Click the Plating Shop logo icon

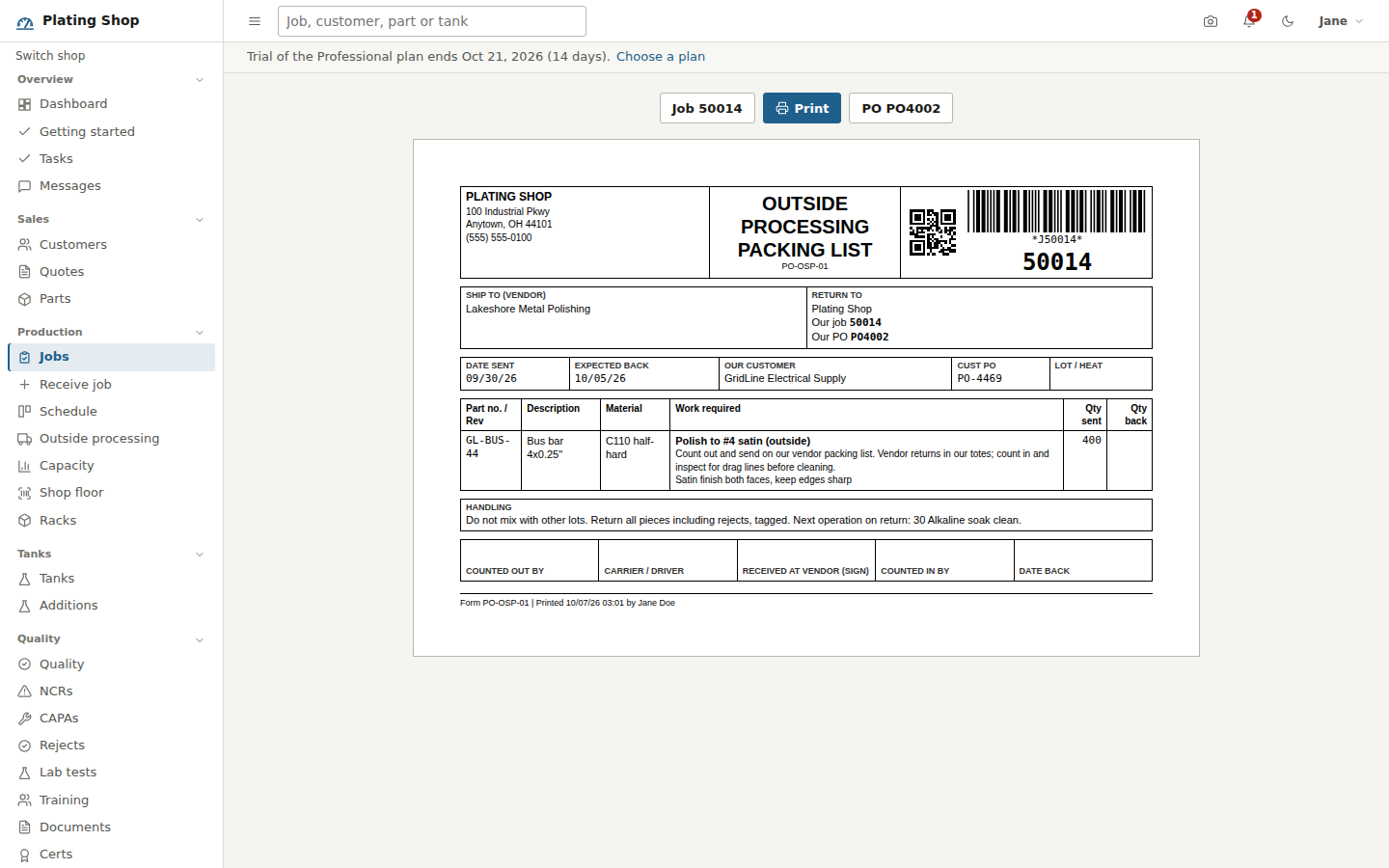click(x=25, y=21)
